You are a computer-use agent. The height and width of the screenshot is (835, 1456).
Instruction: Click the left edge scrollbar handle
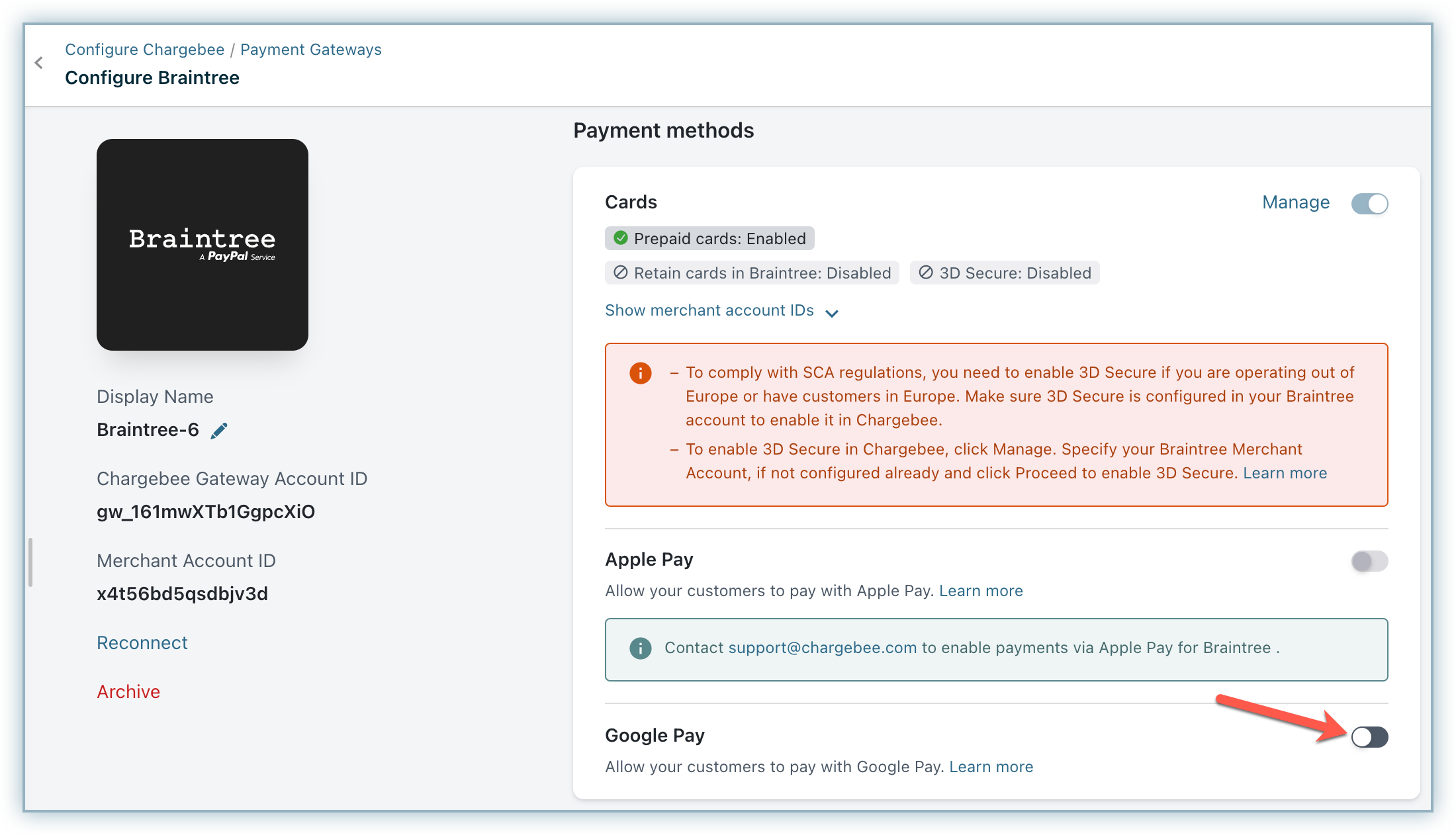30,562
